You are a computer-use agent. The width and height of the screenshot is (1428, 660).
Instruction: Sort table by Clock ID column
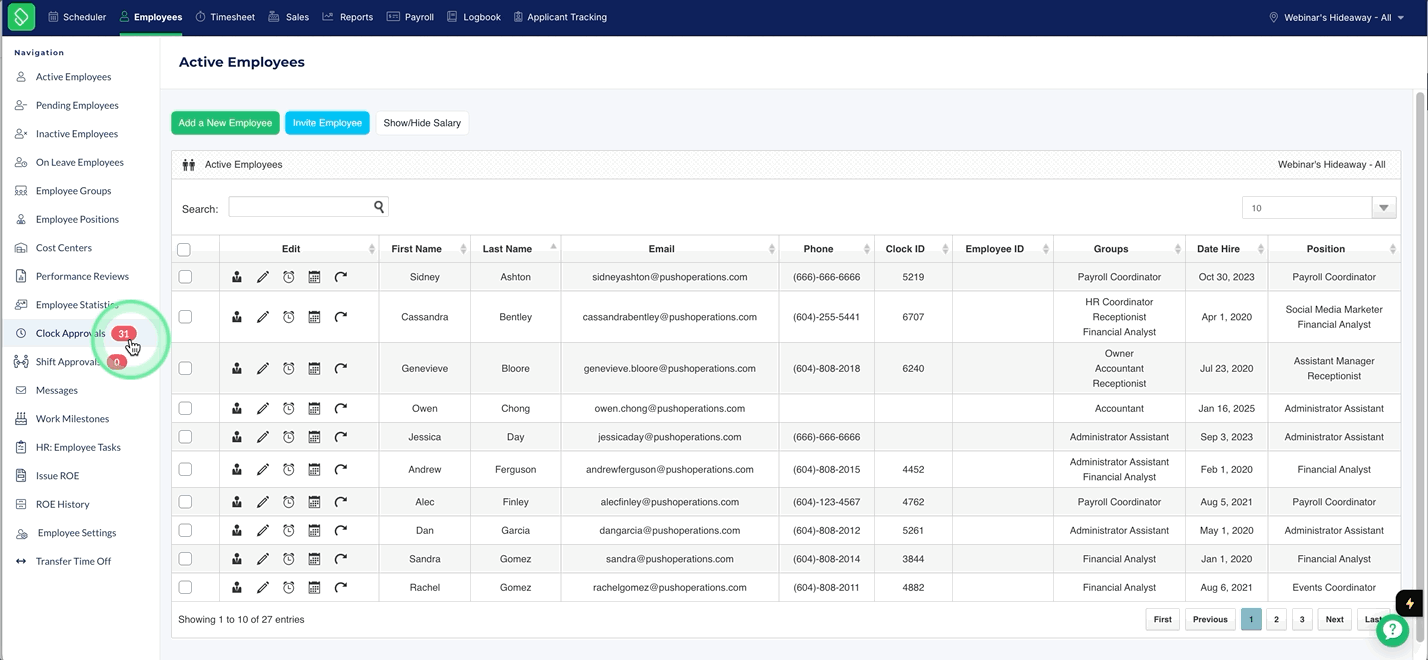pos(912,249)
